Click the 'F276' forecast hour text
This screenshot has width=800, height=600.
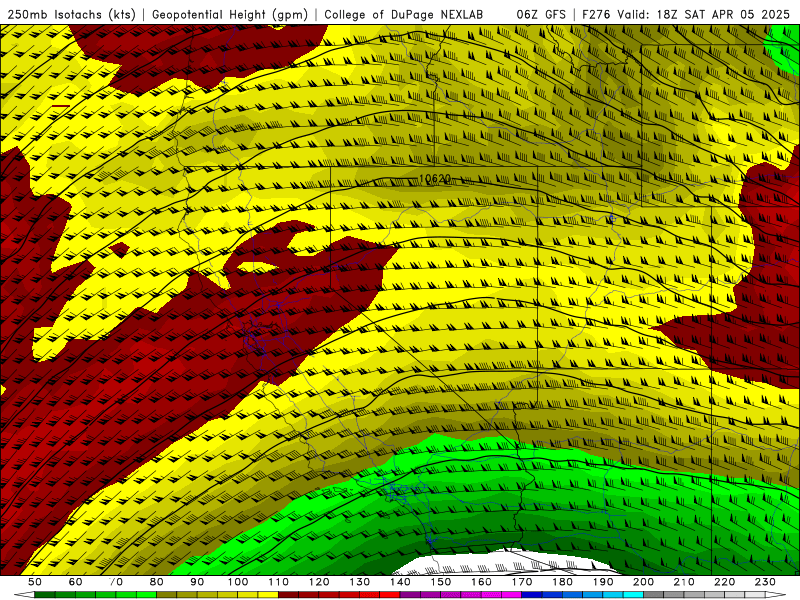597,15
